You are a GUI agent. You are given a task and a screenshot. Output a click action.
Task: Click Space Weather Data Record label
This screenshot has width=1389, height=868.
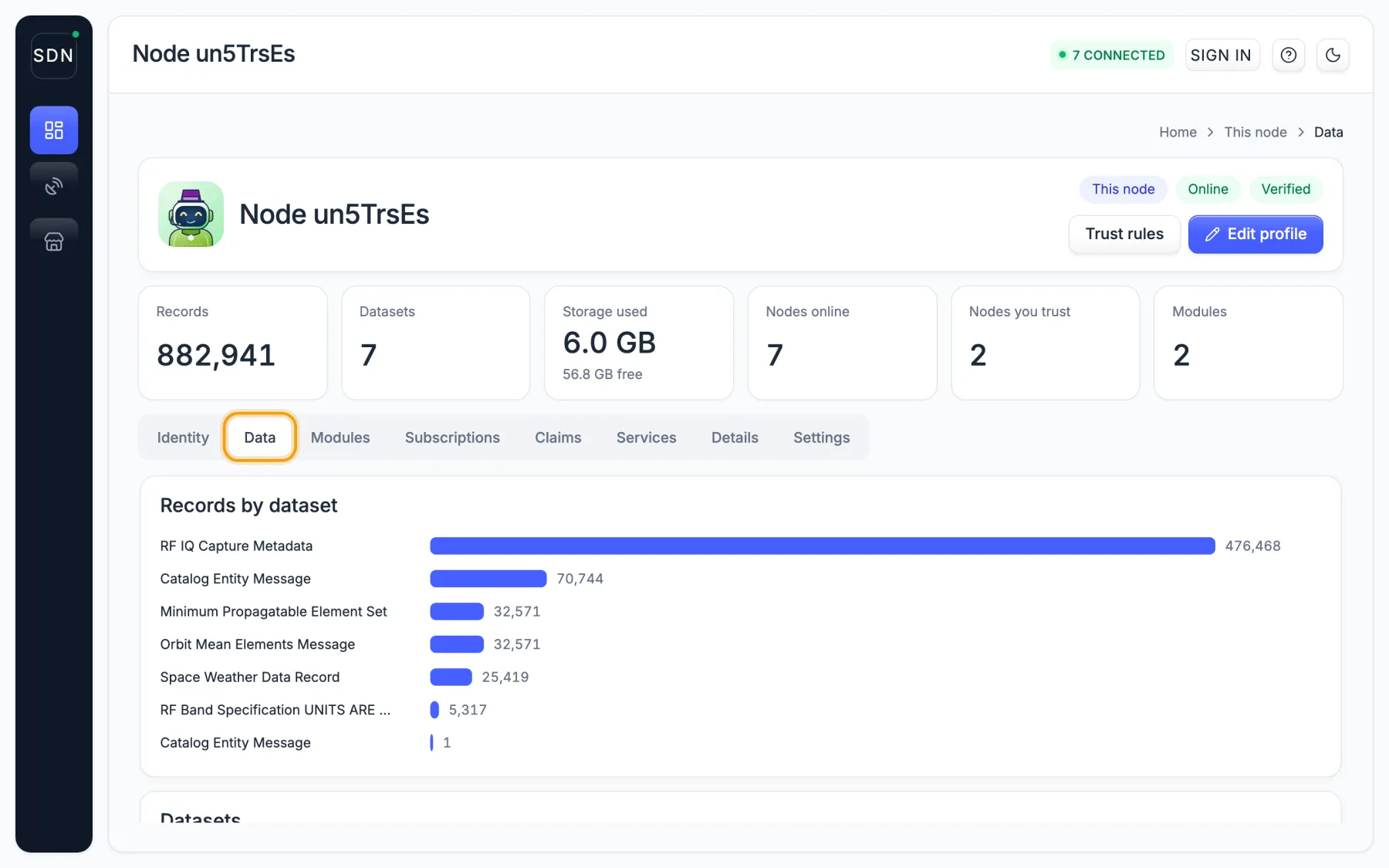pos(250,677)
